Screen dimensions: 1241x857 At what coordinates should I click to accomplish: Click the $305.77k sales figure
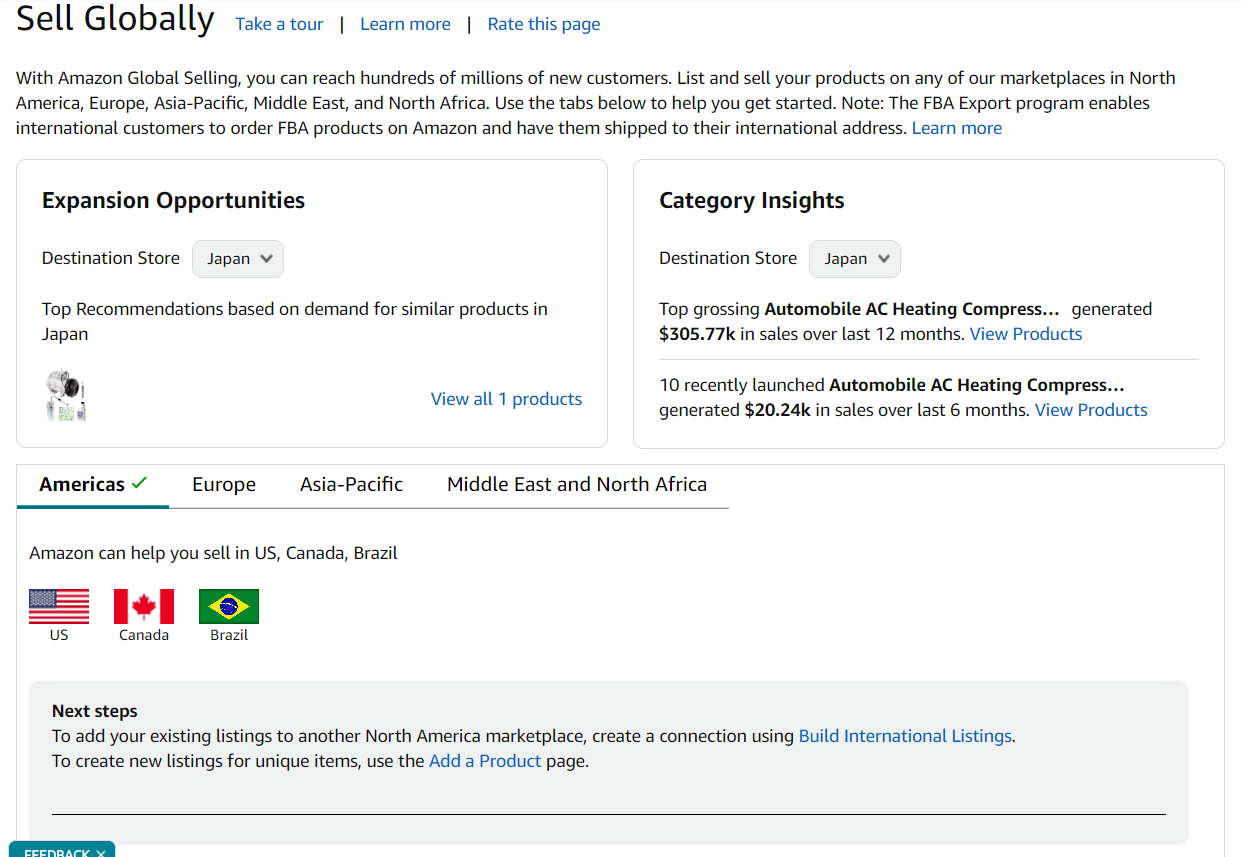(697, 334)
